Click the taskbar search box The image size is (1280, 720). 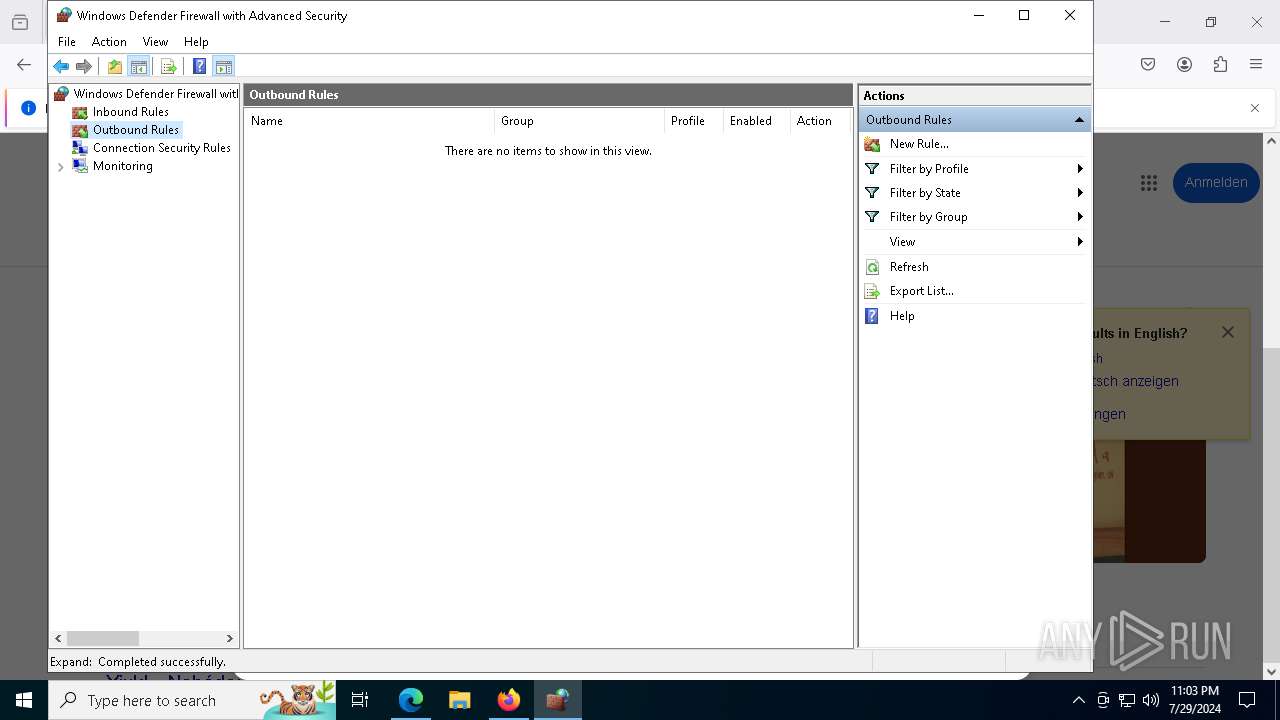[x=192, y=700]
